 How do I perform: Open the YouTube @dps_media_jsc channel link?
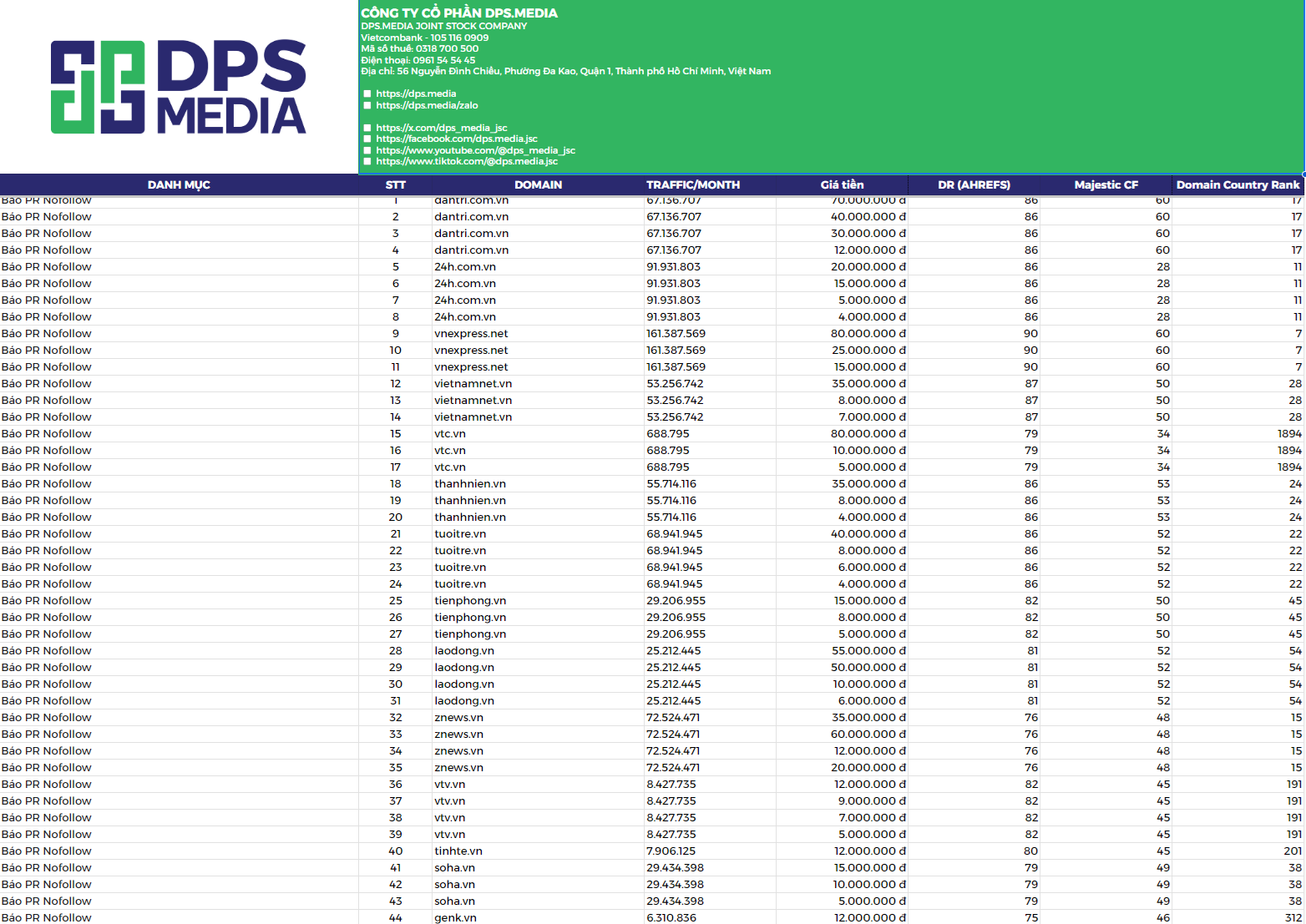point(475,150)
